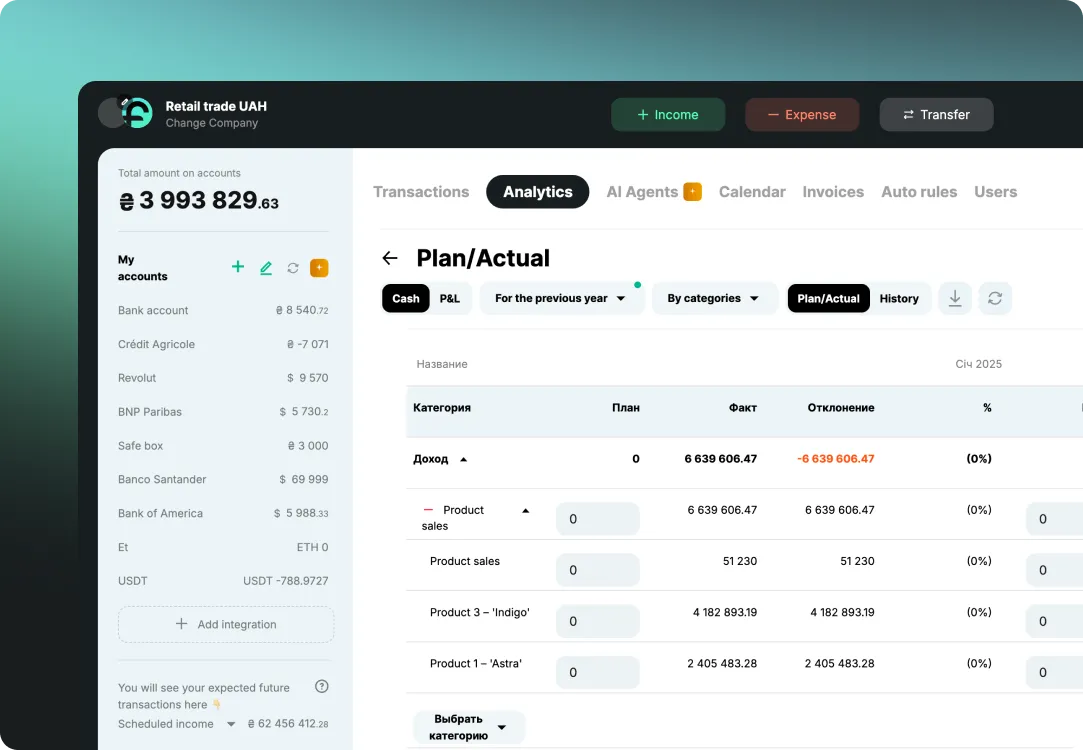Collapse the Product sales group arrow
The image size is (1083, 750).
526,511
